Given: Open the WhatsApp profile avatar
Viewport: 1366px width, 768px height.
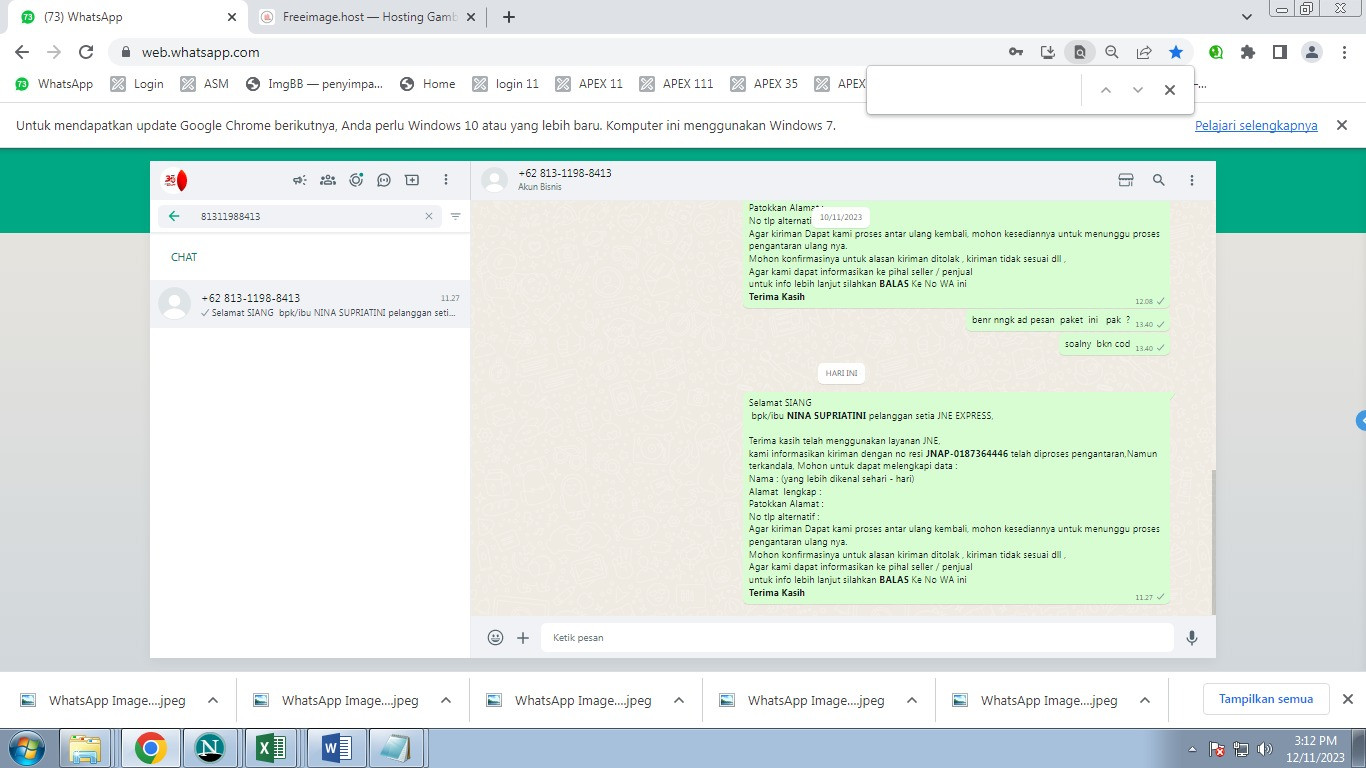Looking at the screenshot, I should [x=175, y=181].
